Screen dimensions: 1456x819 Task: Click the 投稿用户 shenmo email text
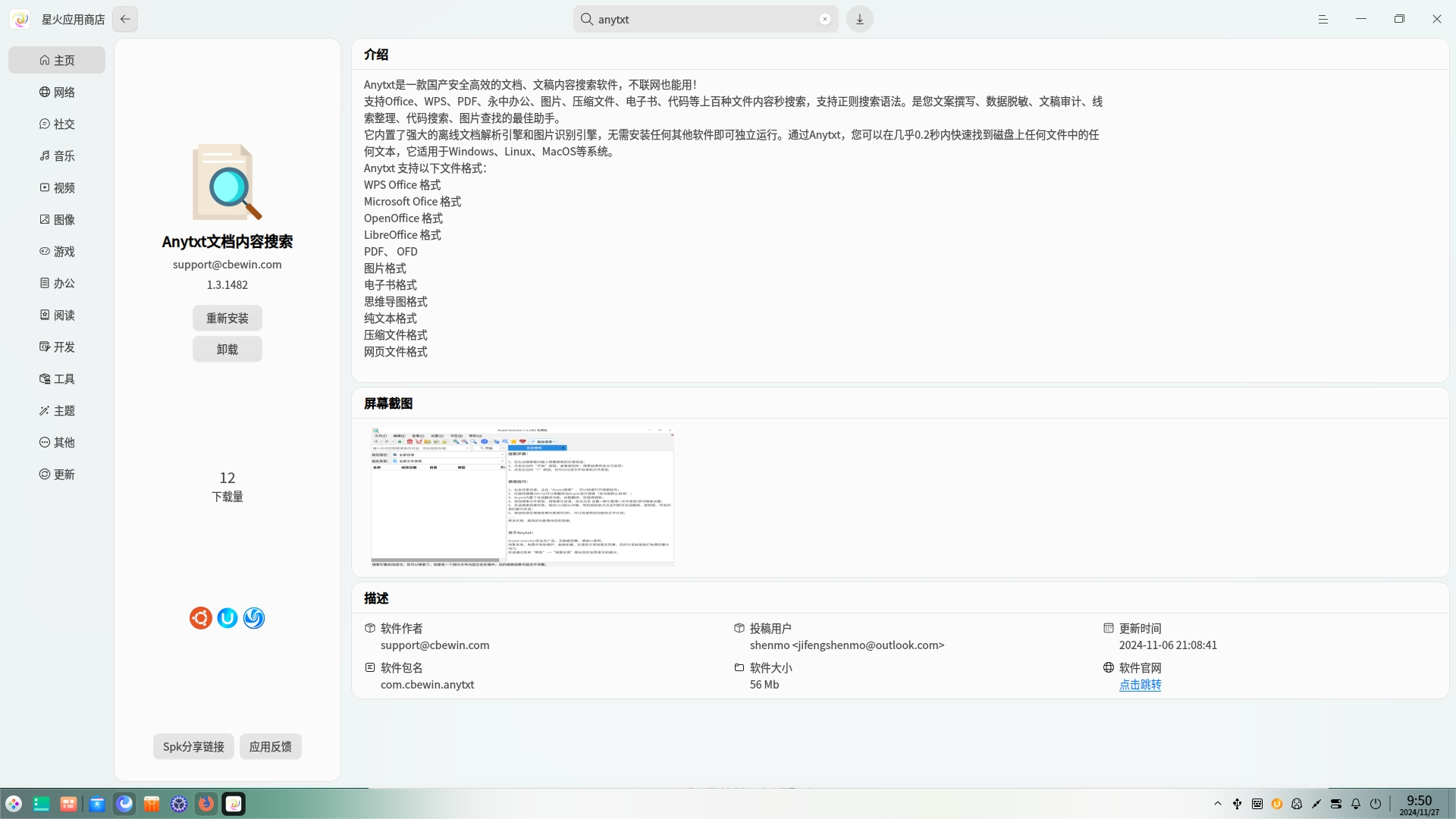[847, 645]
